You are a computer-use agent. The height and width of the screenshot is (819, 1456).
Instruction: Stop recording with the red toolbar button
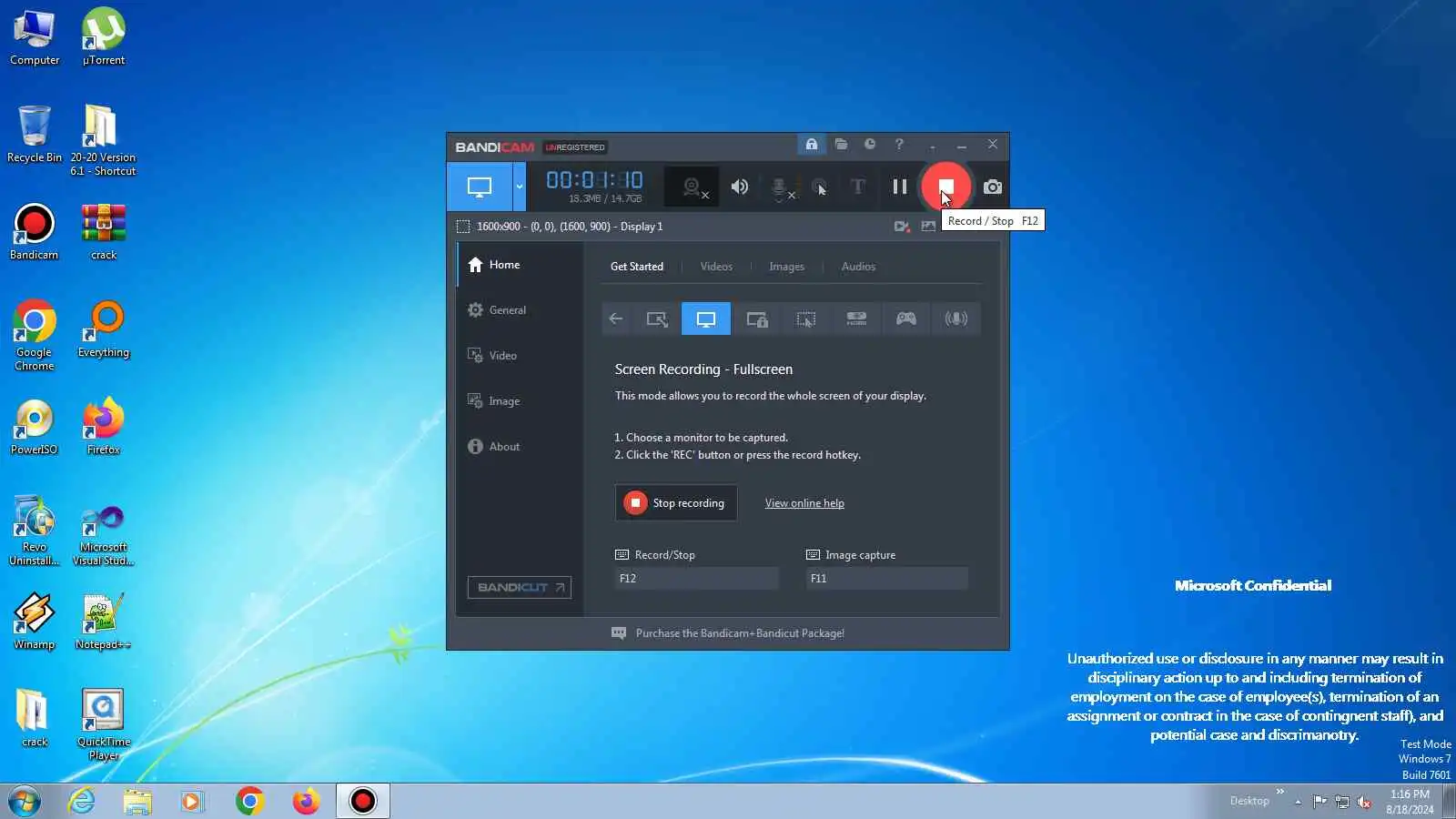[x=945, y=187]
